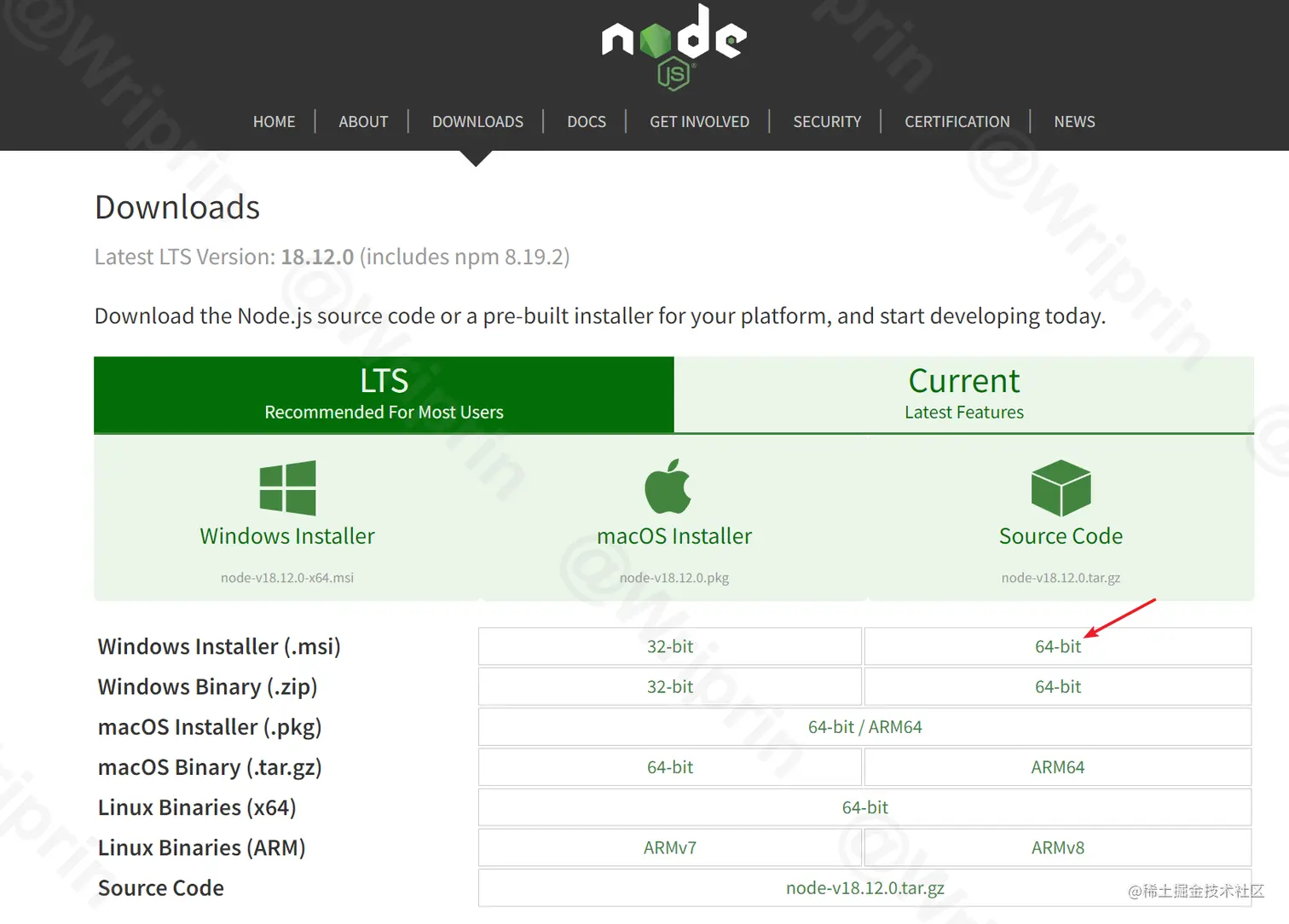Download the ARMv7 Linux Binaries
This screenshot has height=924, width=1289.
pos(669,847)
